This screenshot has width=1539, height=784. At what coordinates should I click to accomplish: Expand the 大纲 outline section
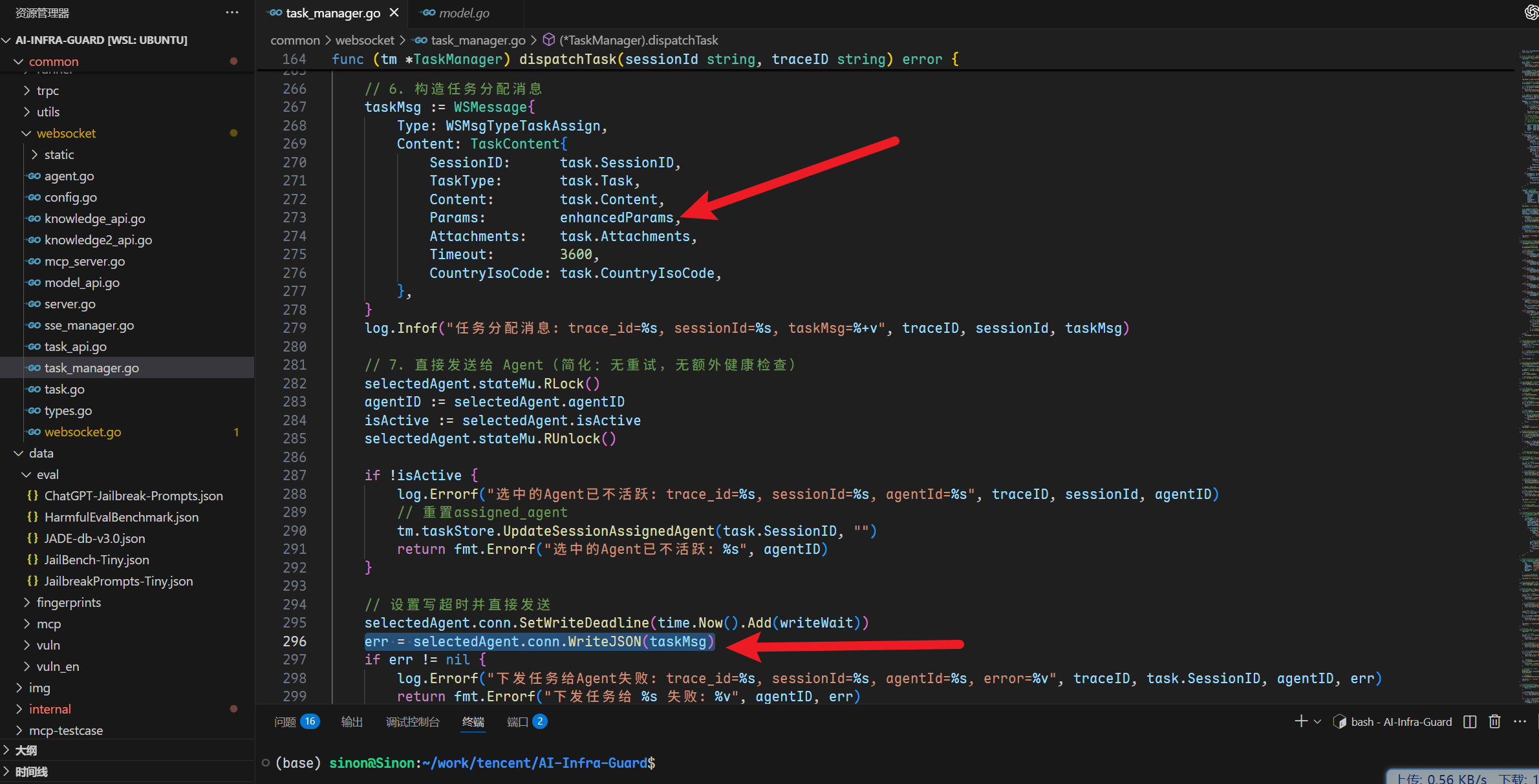(x=26, y=750)
